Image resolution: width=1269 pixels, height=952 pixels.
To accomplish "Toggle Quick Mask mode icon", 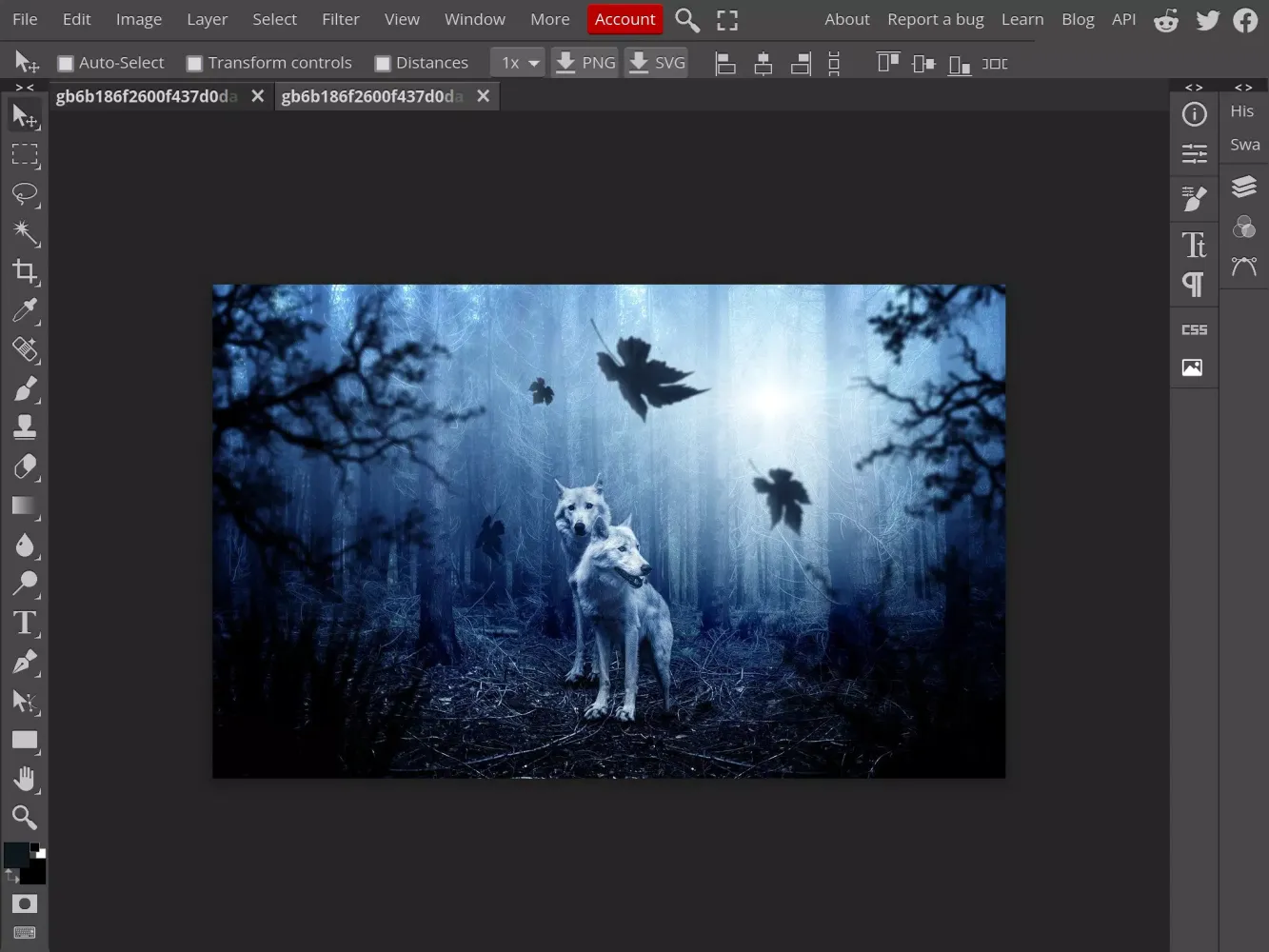I will tap(25, 903).
